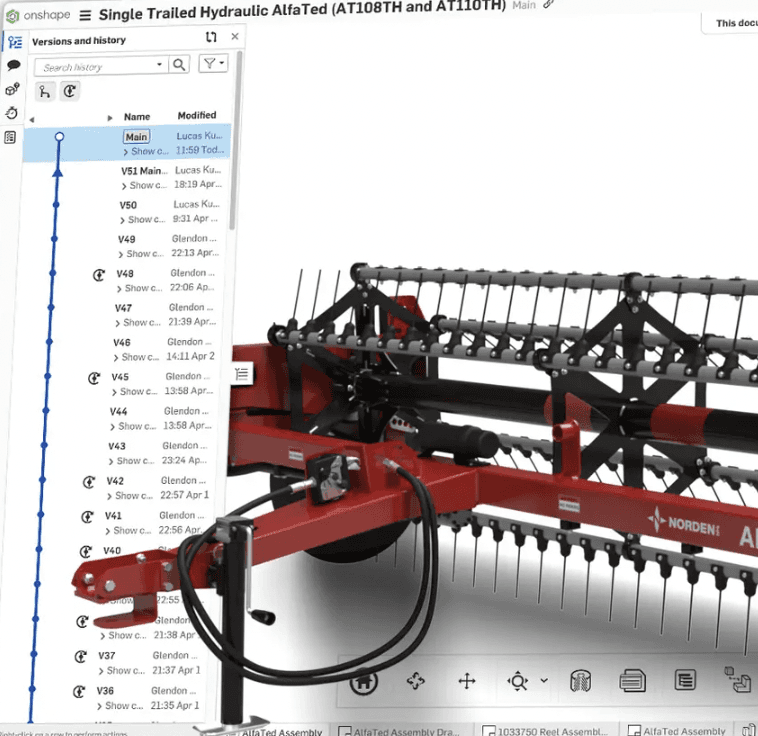758x736 pixels.
Task: Click the release icon next to V36
Action: click(x=79, y=692)
